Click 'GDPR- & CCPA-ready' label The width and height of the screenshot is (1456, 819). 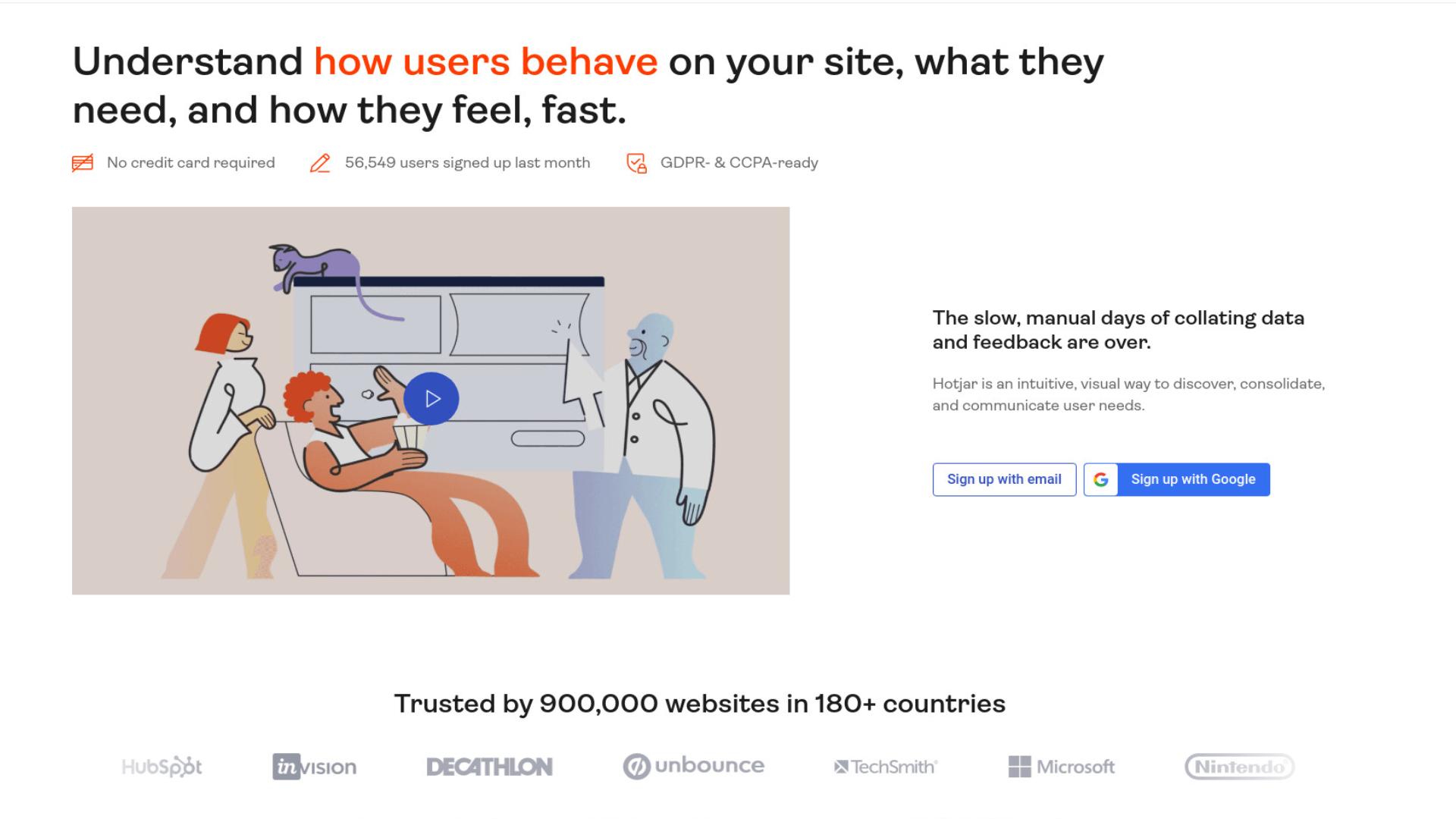(x=739, y=163)
